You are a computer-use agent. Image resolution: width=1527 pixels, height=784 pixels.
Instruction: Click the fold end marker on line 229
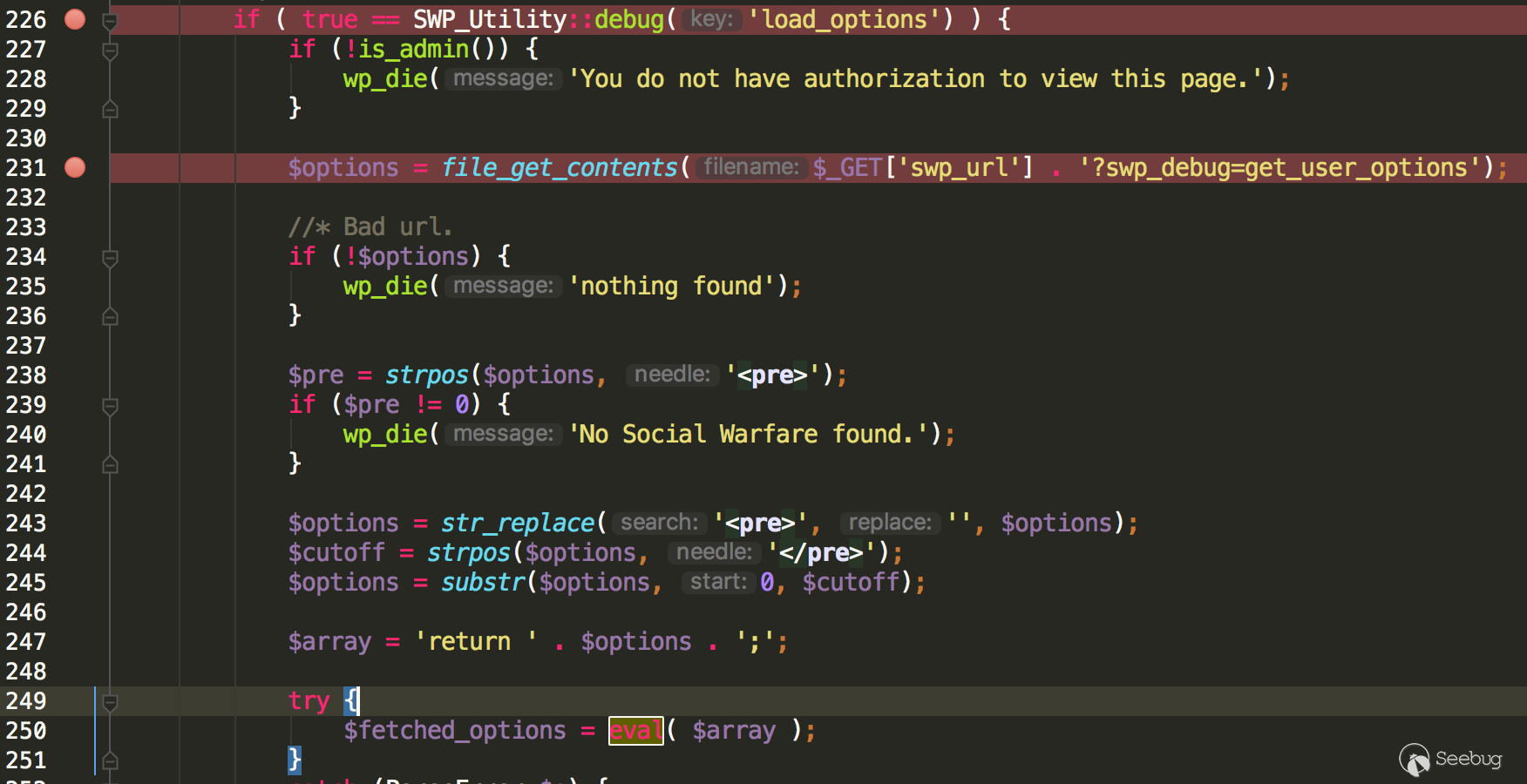click(x=110, y=109)
